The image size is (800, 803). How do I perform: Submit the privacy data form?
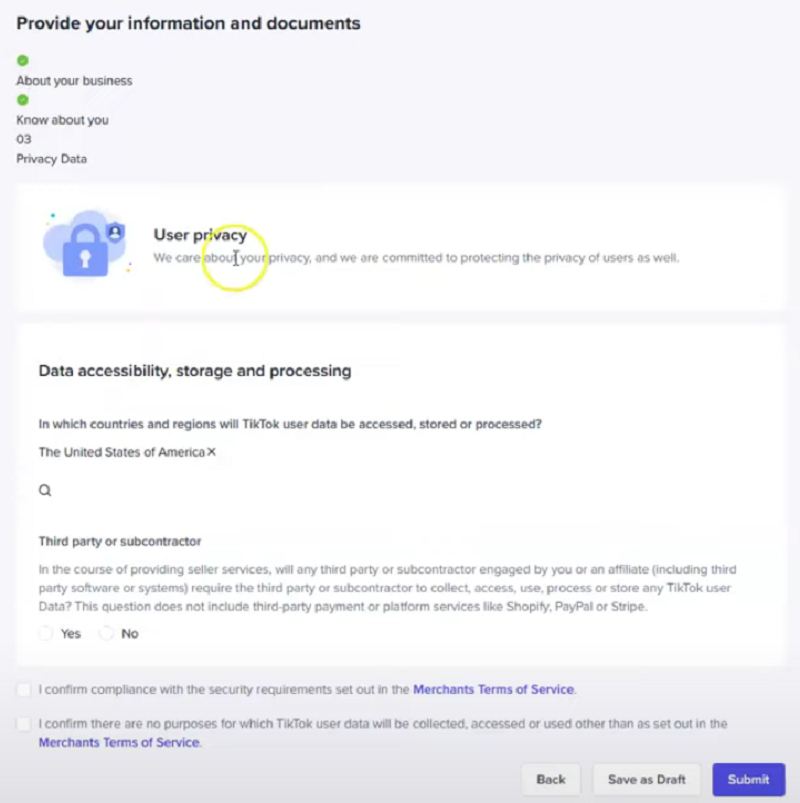coord(748,779)
